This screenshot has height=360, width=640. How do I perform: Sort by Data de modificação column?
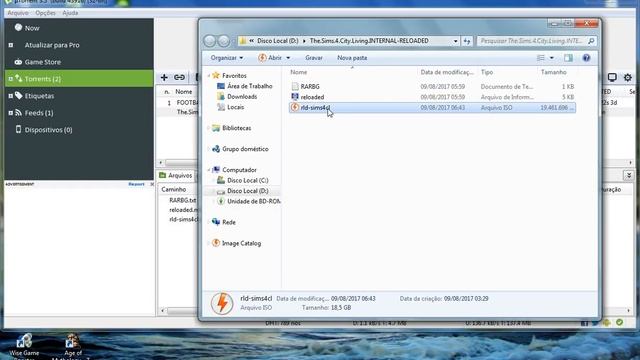tap(447, 72)
